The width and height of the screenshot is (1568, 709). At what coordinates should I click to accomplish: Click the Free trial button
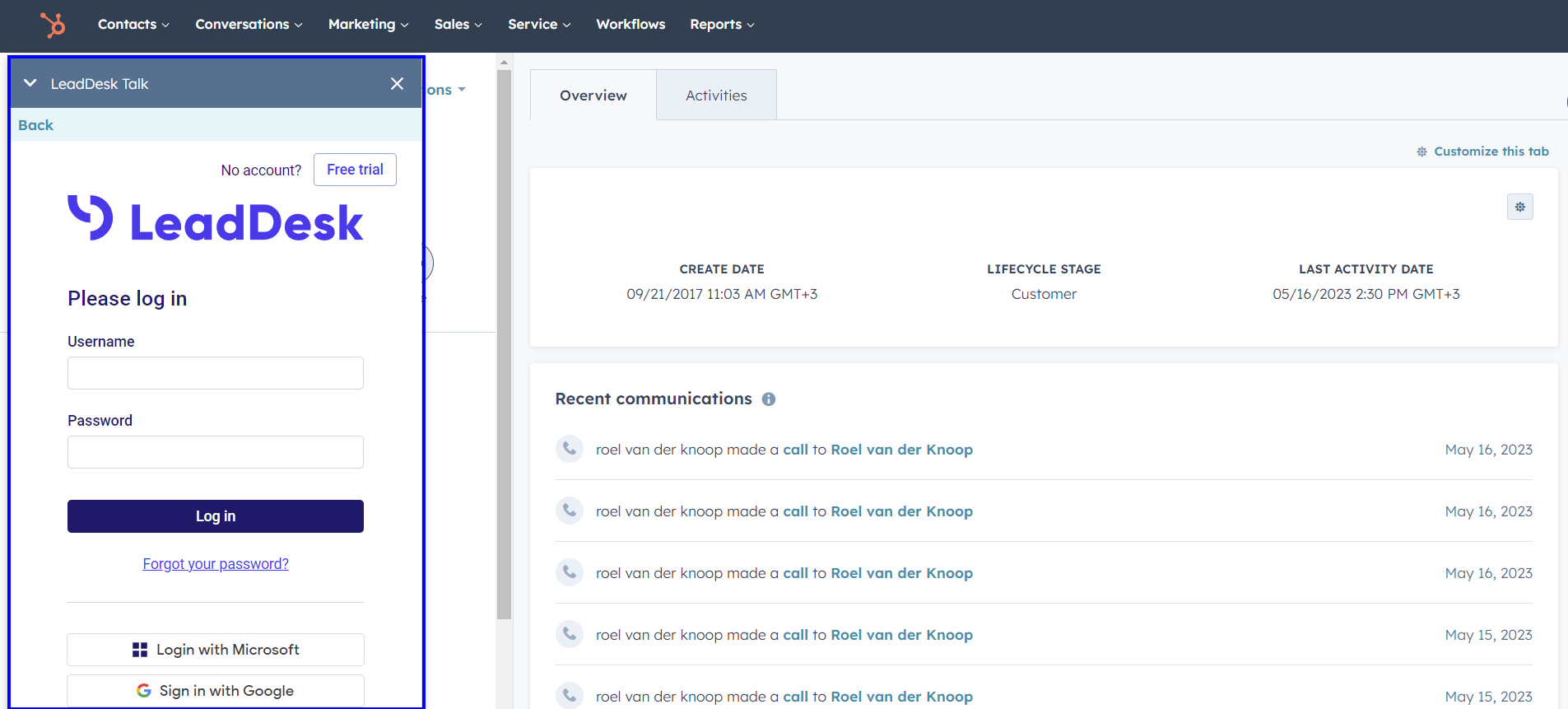355,170
